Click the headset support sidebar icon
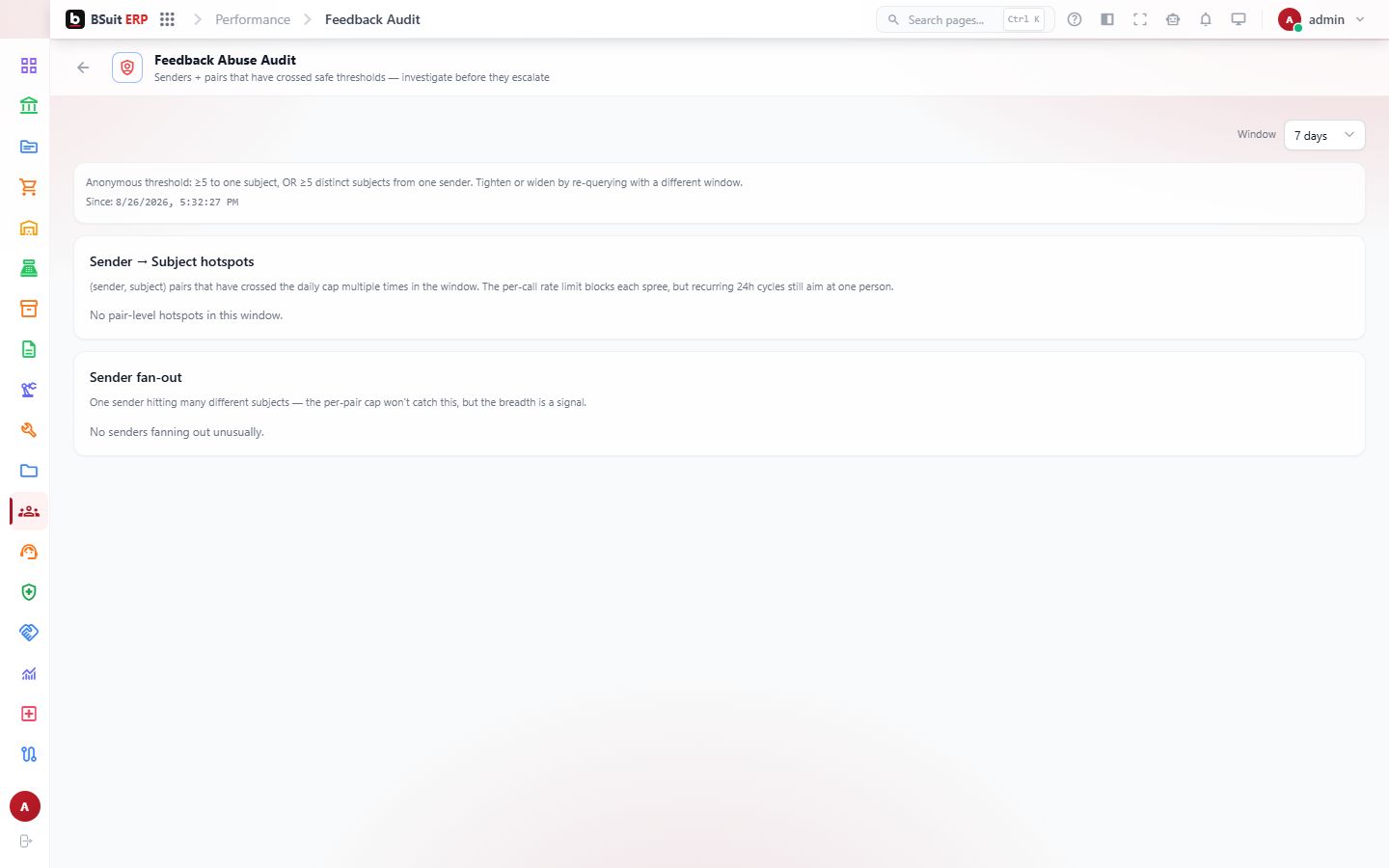 [29, 552]
